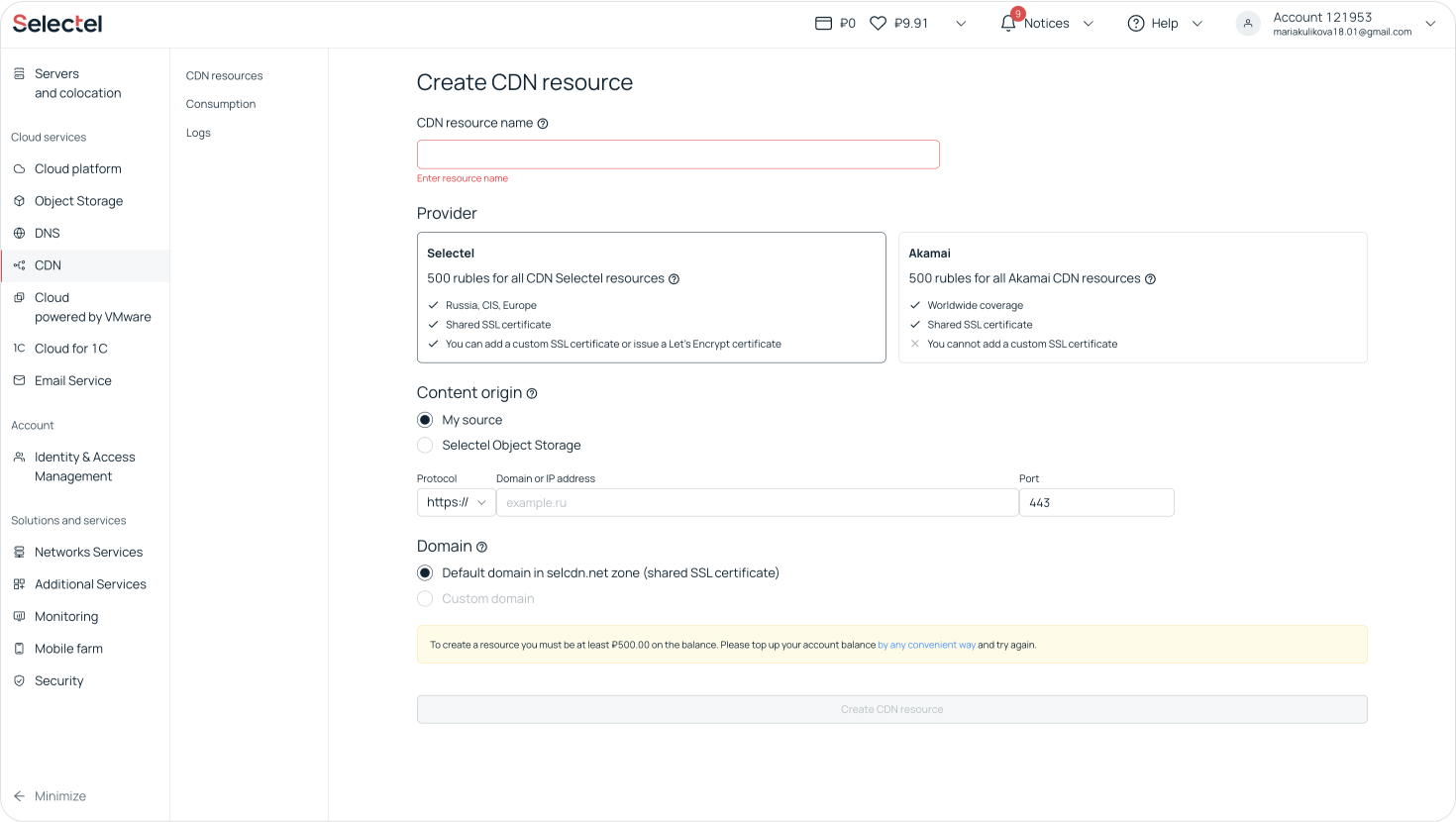Click the Help question mark icon
The width and height of the screenshot is (1456, 822).
click(x=1136, y=23)
